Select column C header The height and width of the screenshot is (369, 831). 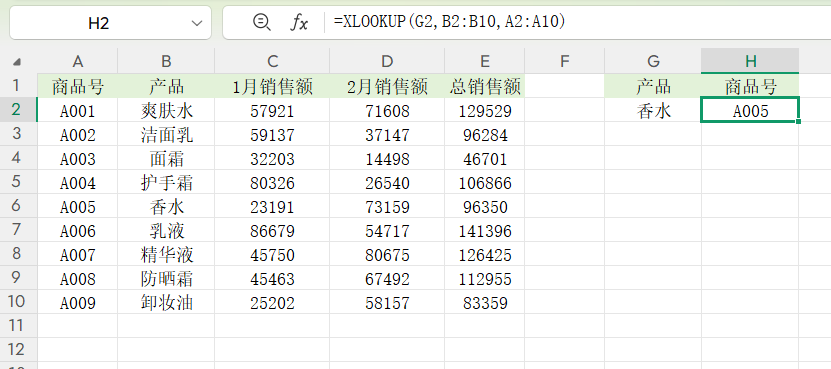coord(272,62)
